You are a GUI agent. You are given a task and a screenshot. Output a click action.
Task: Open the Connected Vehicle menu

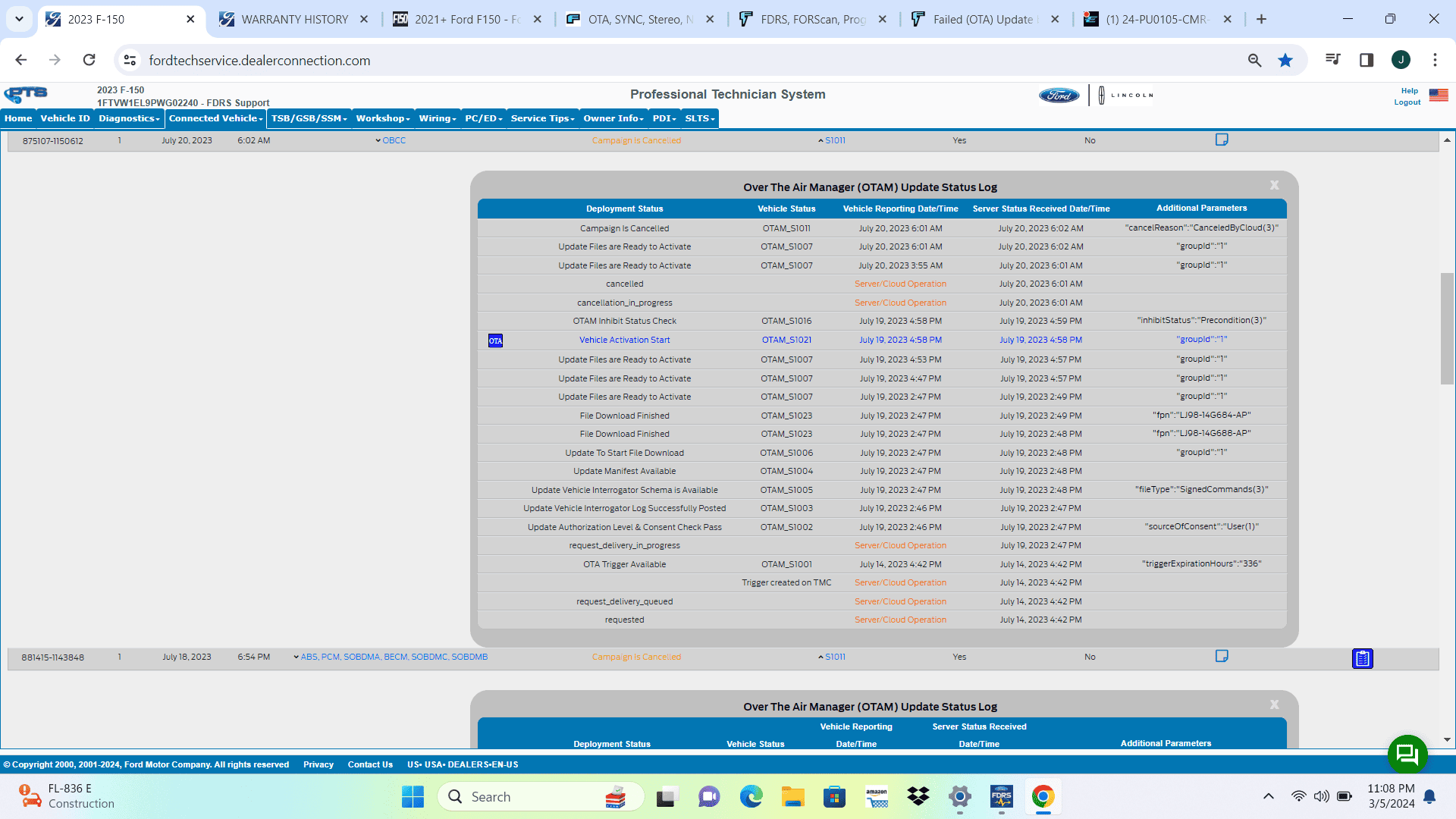pos(215,118)
